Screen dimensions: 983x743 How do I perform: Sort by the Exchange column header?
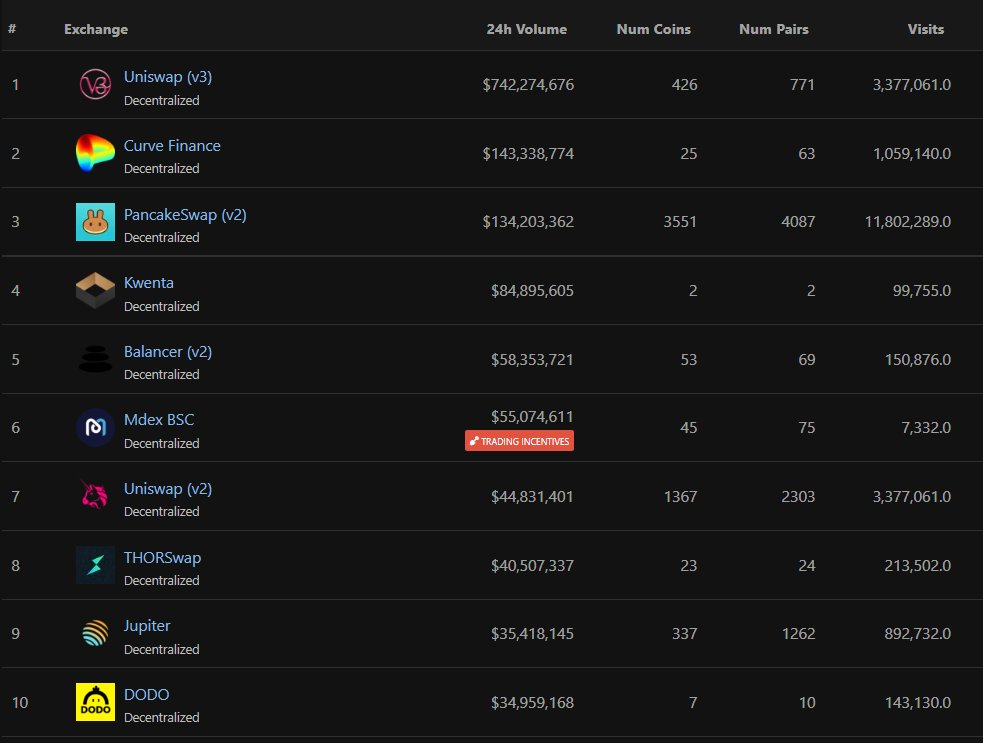(x=96, y=29)
